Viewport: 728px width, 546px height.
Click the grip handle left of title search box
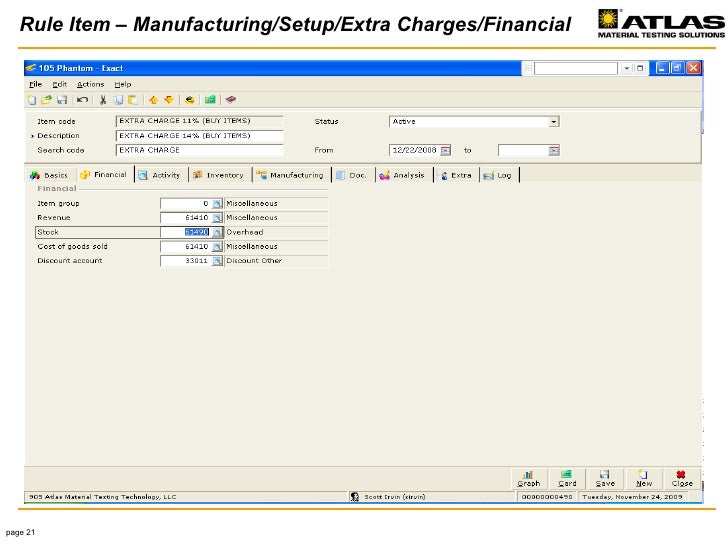coord(528,69)
